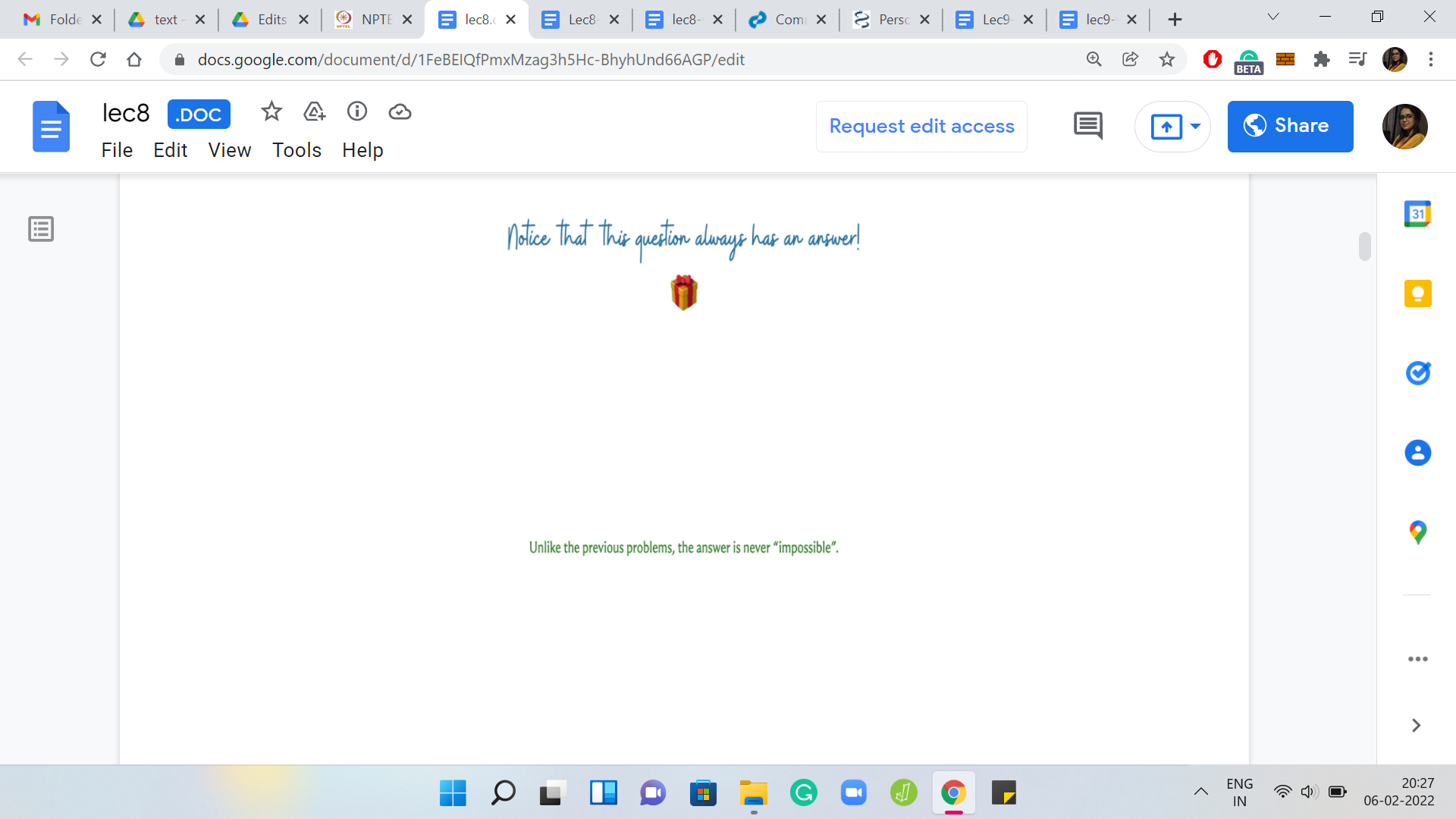Expand the Chrome tab search dropdown
Screen dimensions: 1456x819
pos(1273,18)
